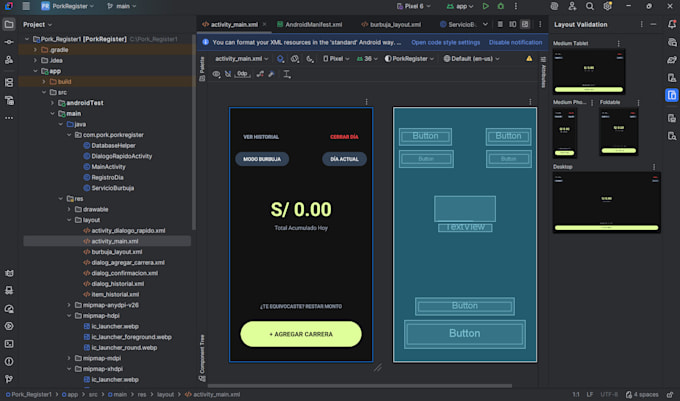
Task: Click the Clear Constraints icon
Action: [x=260, y=74]
